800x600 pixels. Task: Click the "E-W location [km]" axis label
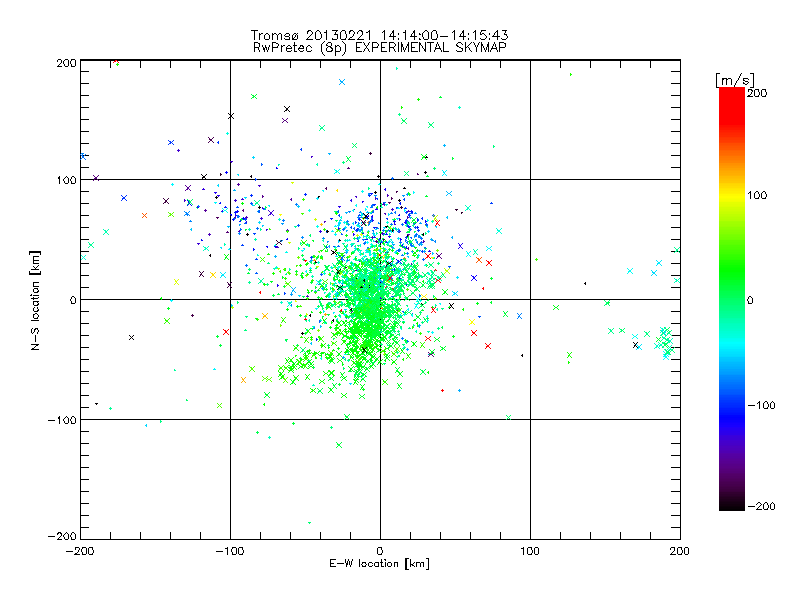tap(379, 564)
